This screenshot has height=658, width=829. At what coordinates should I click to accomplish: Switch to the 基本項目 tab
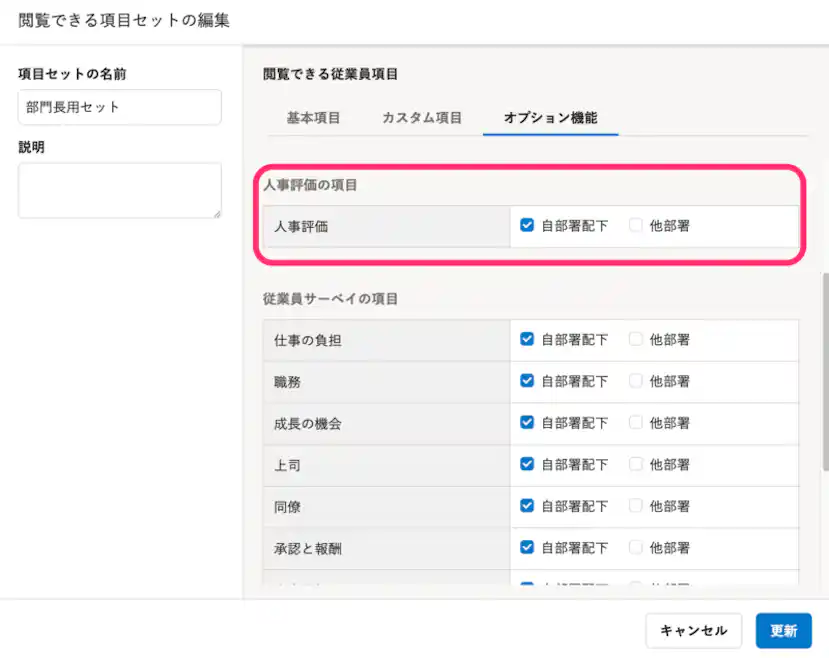point(313,117)
